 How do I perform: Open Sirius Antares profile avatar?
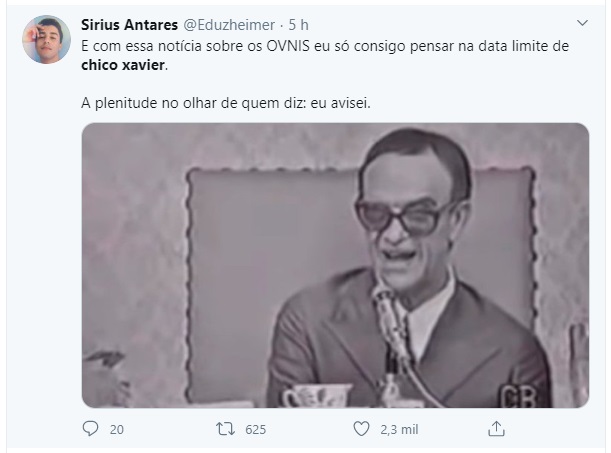pos(46,39)
